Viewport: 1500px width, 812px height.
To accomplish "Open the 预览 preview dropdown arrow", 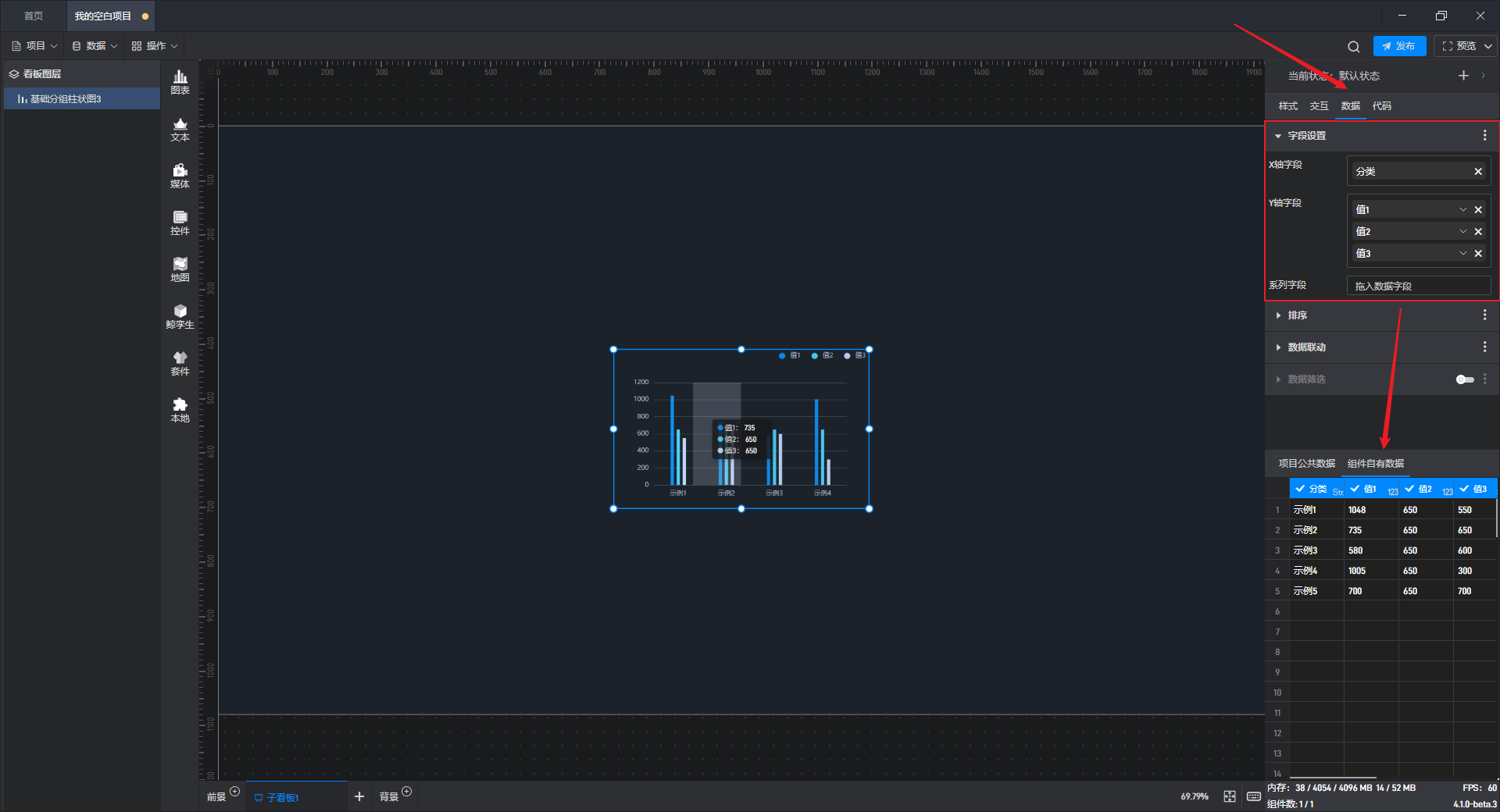I will coord(1488,47).
